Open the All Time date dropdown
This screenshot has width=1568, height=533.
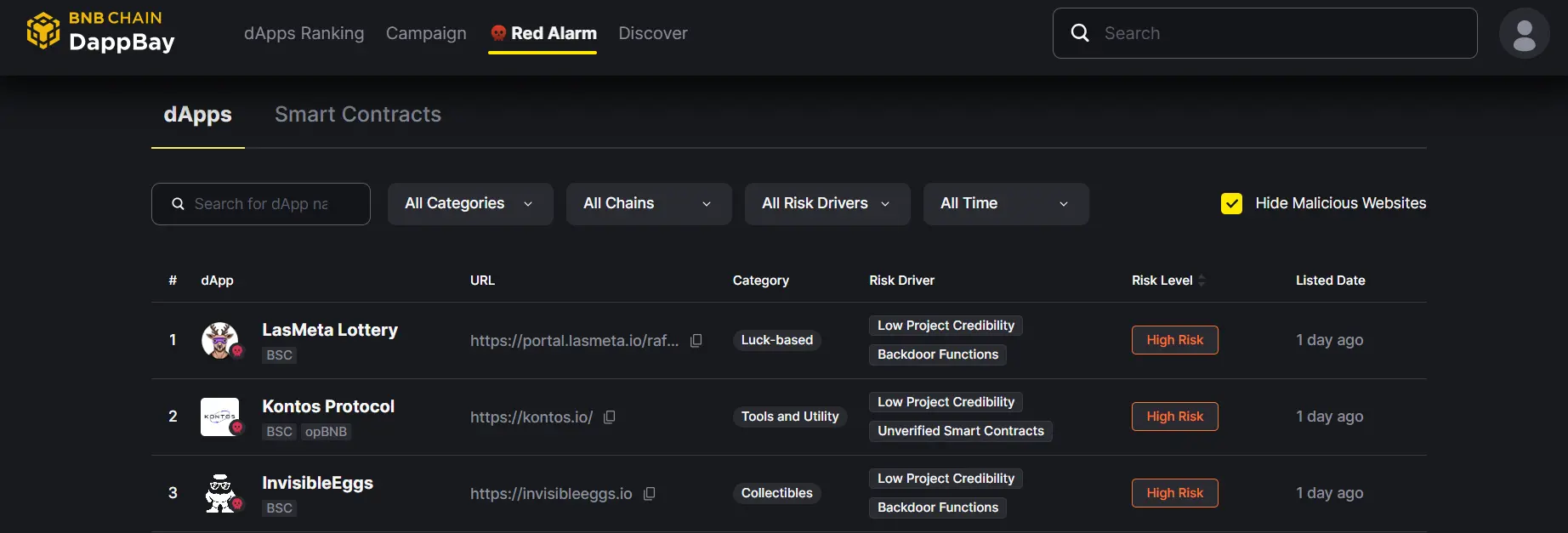[x=1005, y=204]
